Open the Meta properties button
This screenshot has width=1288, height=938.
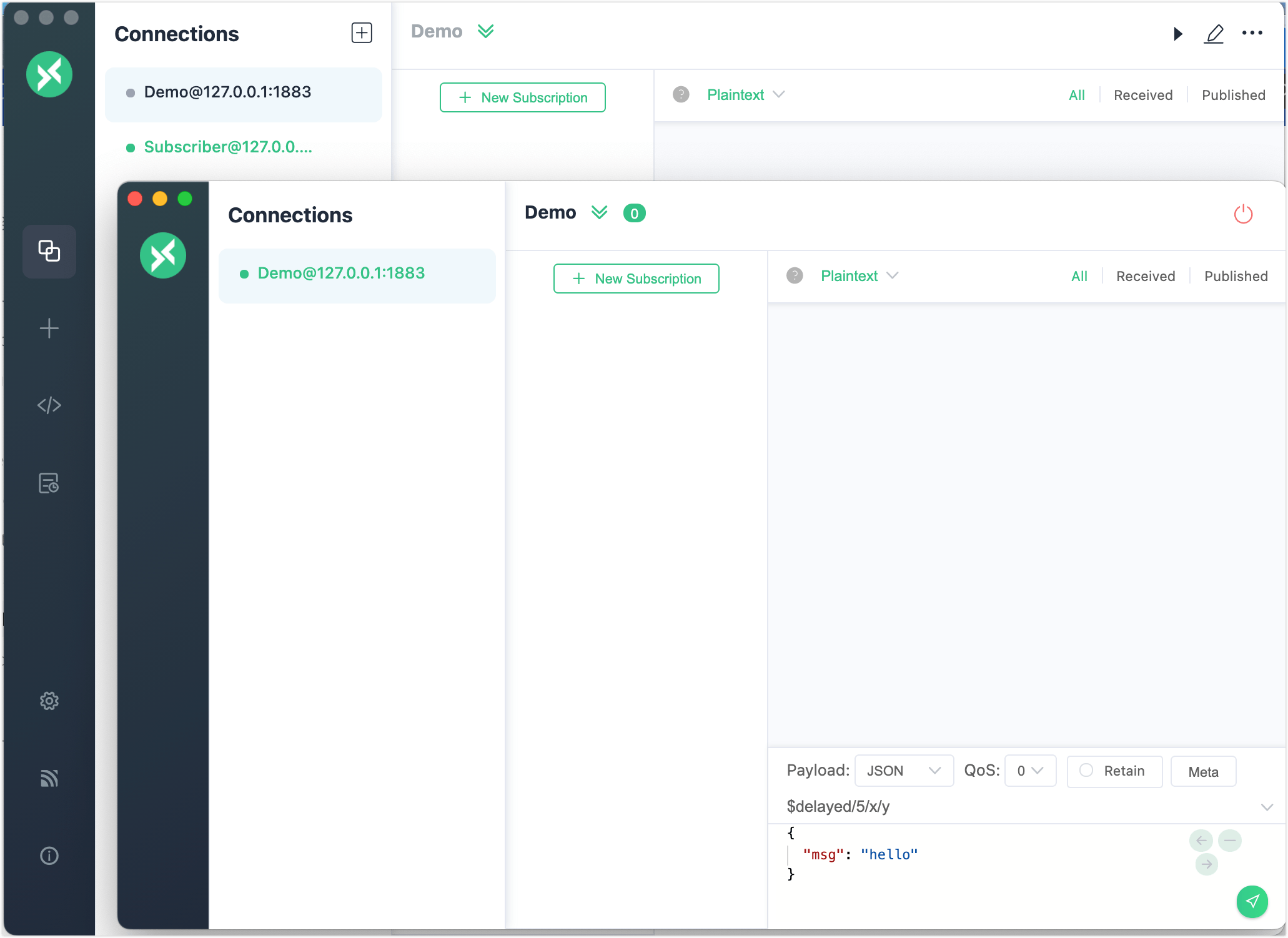[x=1203, y=772]
